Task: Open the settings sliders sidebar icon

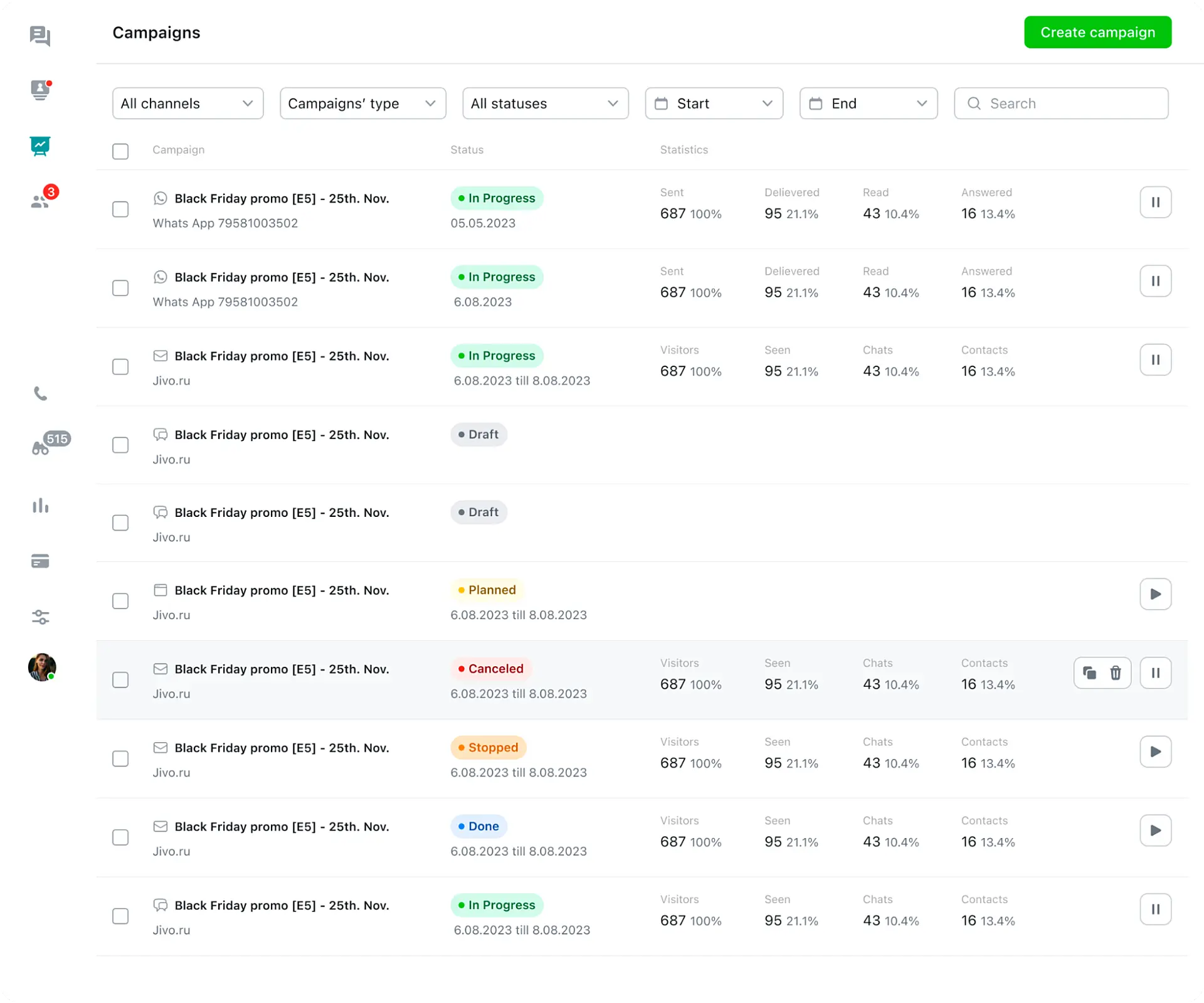Action: [40, 617]
